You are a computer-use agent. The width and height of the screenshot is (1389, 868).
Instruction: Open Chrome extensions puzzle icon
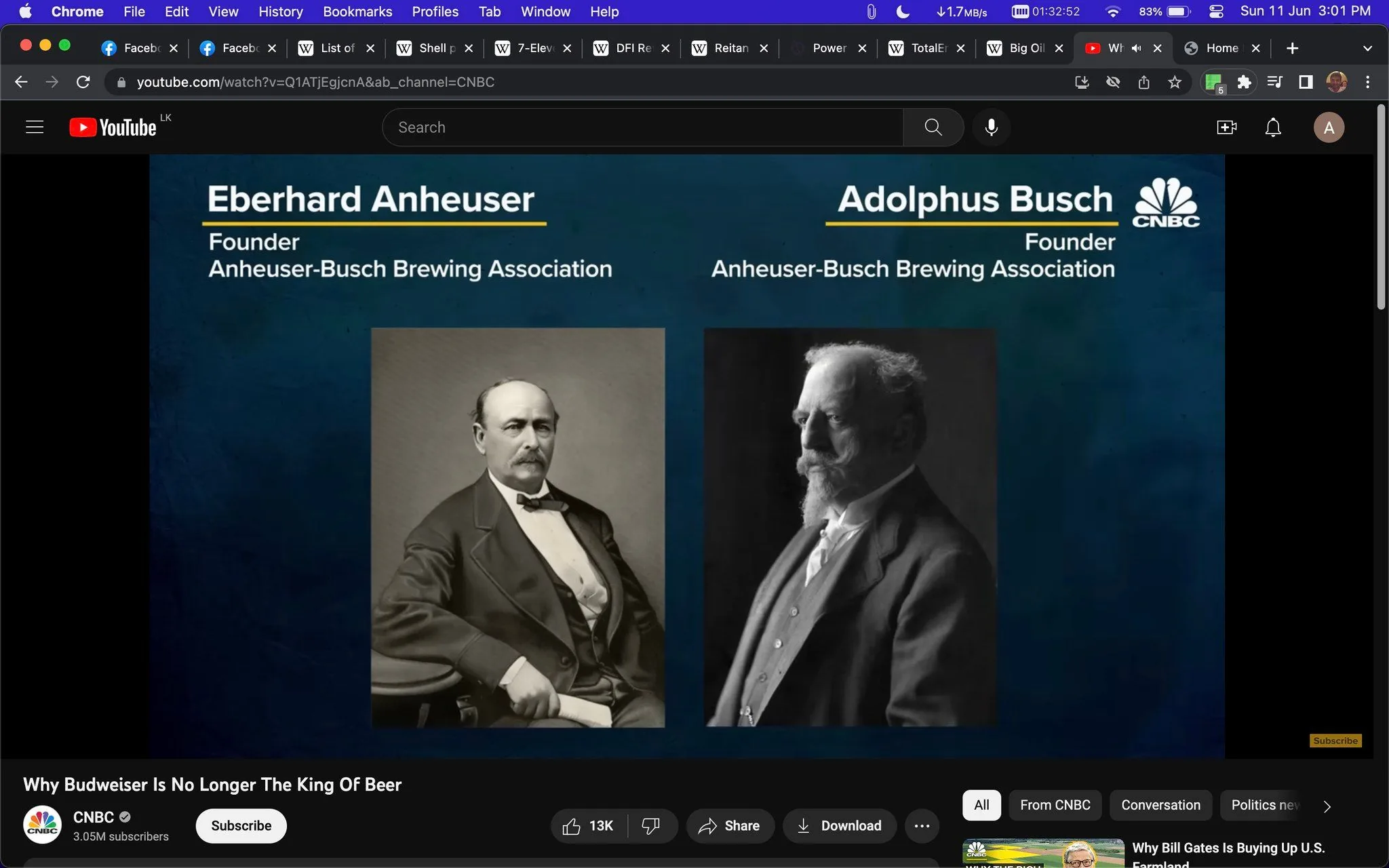1245,82
